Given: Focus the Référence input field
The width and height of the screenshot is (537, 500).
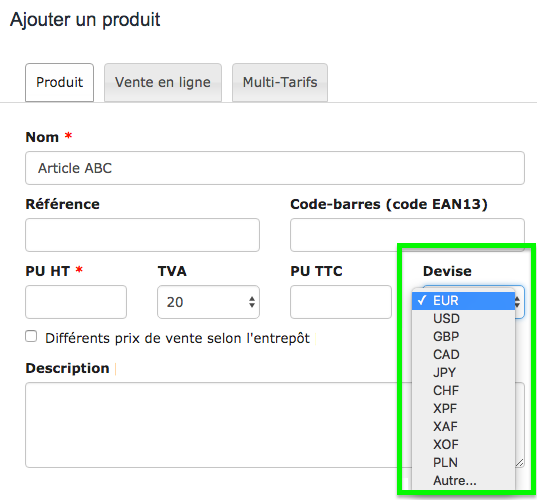Looking at the screenshot, I should [x=142, y=235].
